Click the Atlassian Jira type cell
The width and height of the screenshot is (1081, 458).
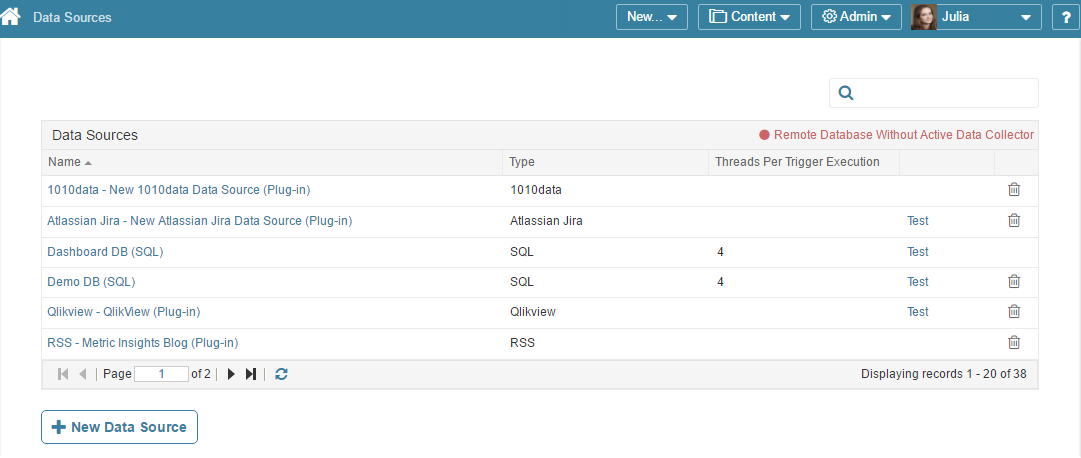[x=547, y=221]
